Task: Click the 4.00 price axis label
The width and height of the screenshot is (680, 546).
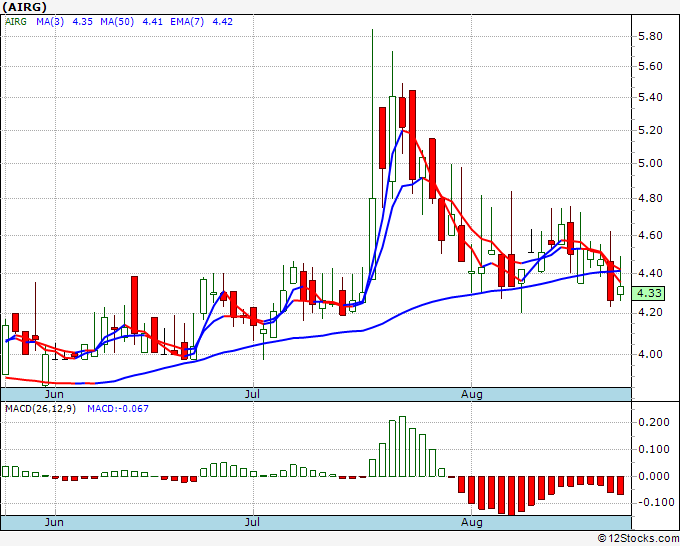Action: (x=650, y=354)
